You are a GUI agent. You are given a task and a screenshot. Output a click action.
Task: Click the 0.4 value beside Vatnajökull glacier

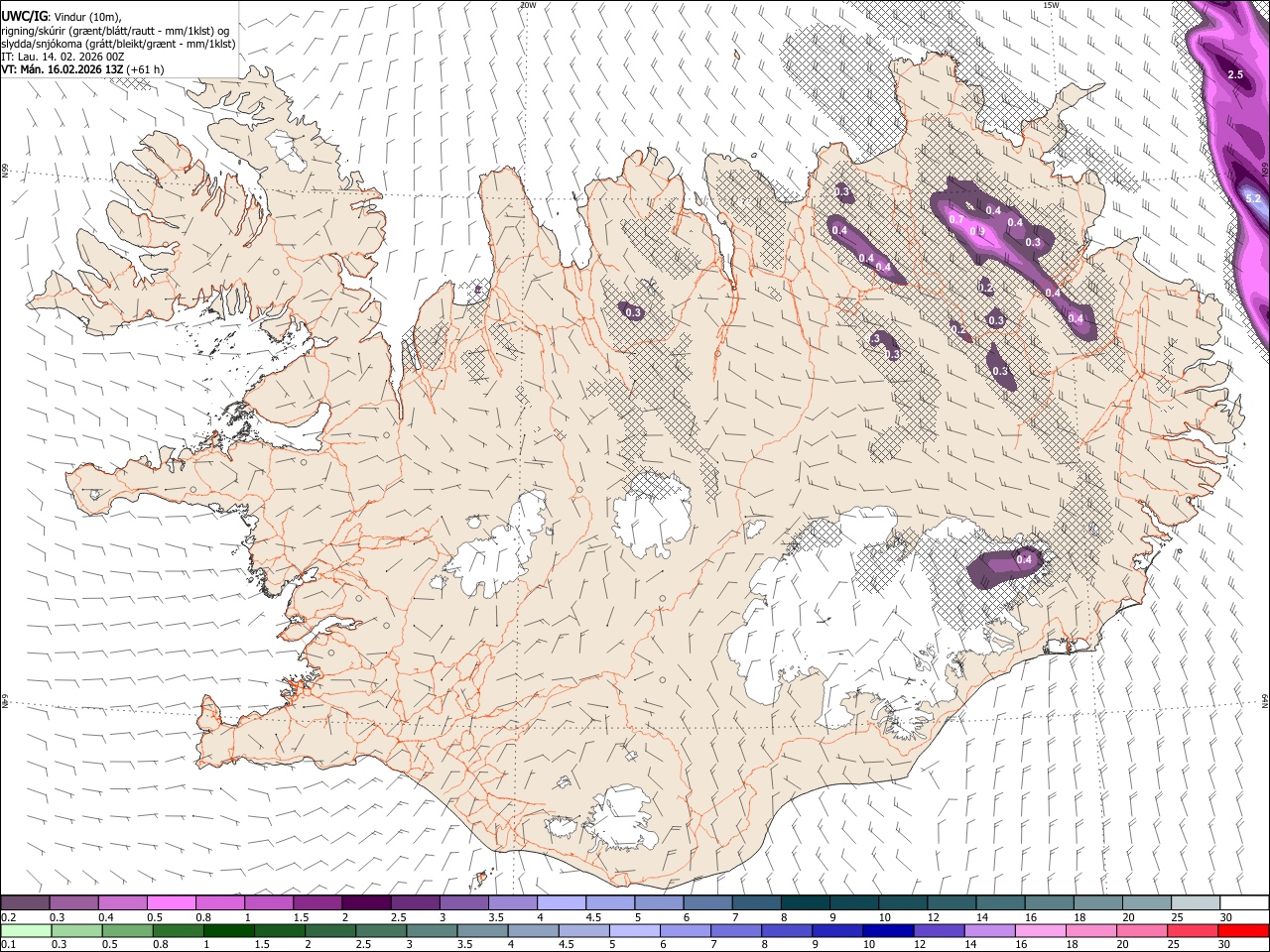click(x=1025, y=560)
